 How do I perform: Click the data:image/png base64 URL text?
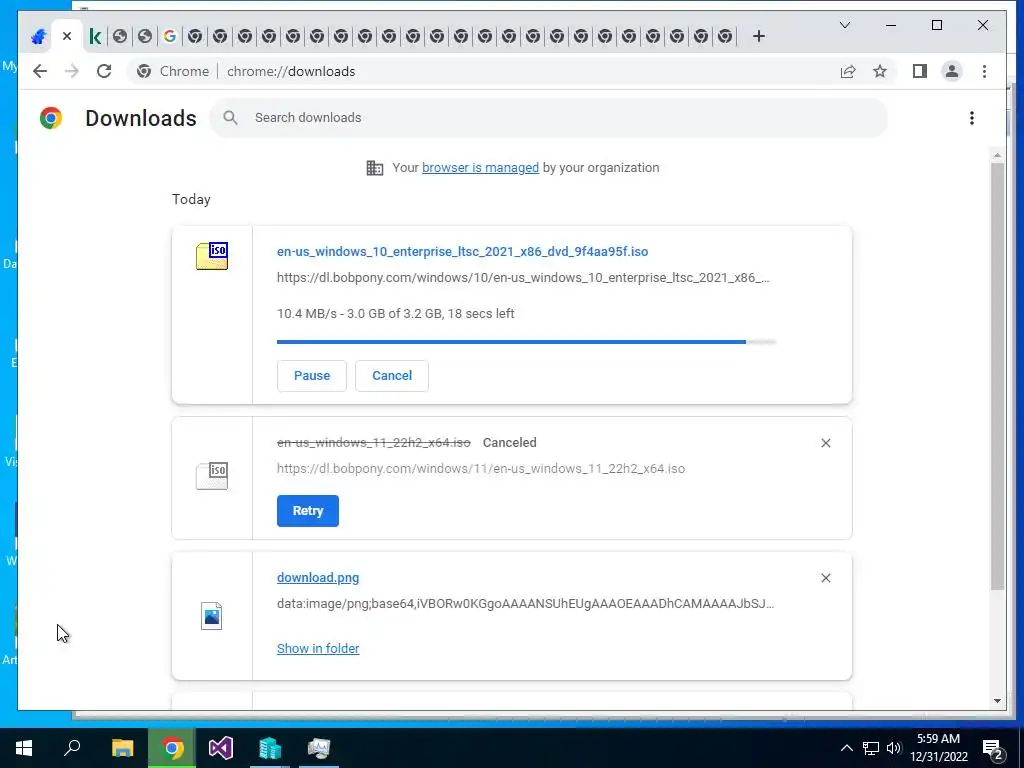point(526,603)
